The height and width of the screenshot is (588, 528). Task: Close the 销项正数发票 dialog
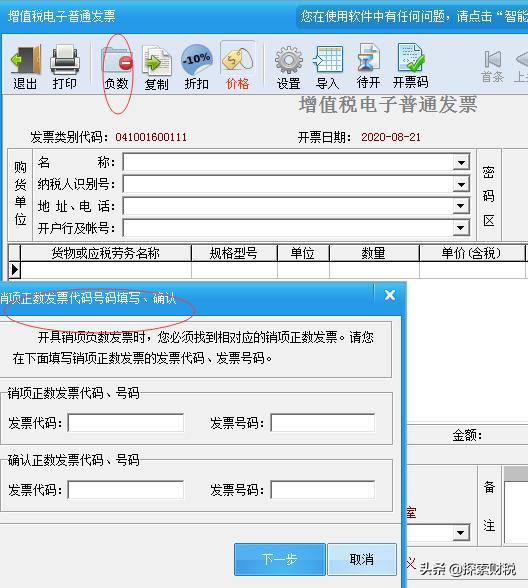coord(390,295)
